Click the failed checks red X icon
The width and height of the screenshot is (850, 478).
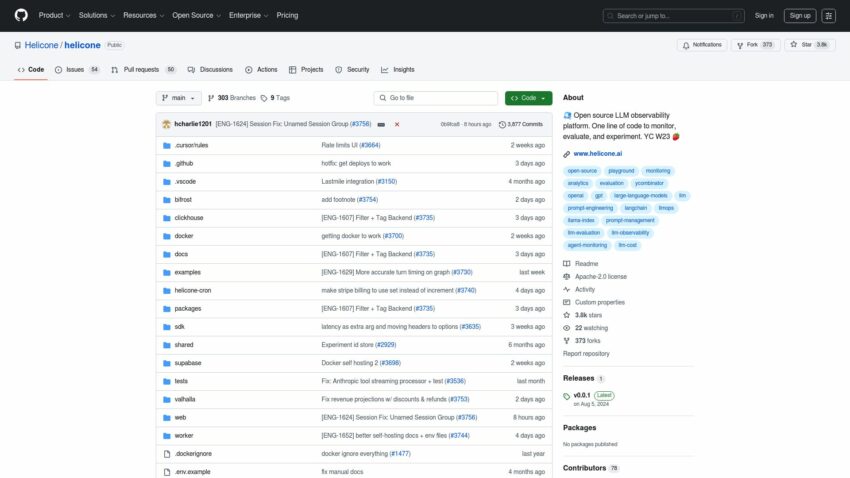tap(397, 124)
